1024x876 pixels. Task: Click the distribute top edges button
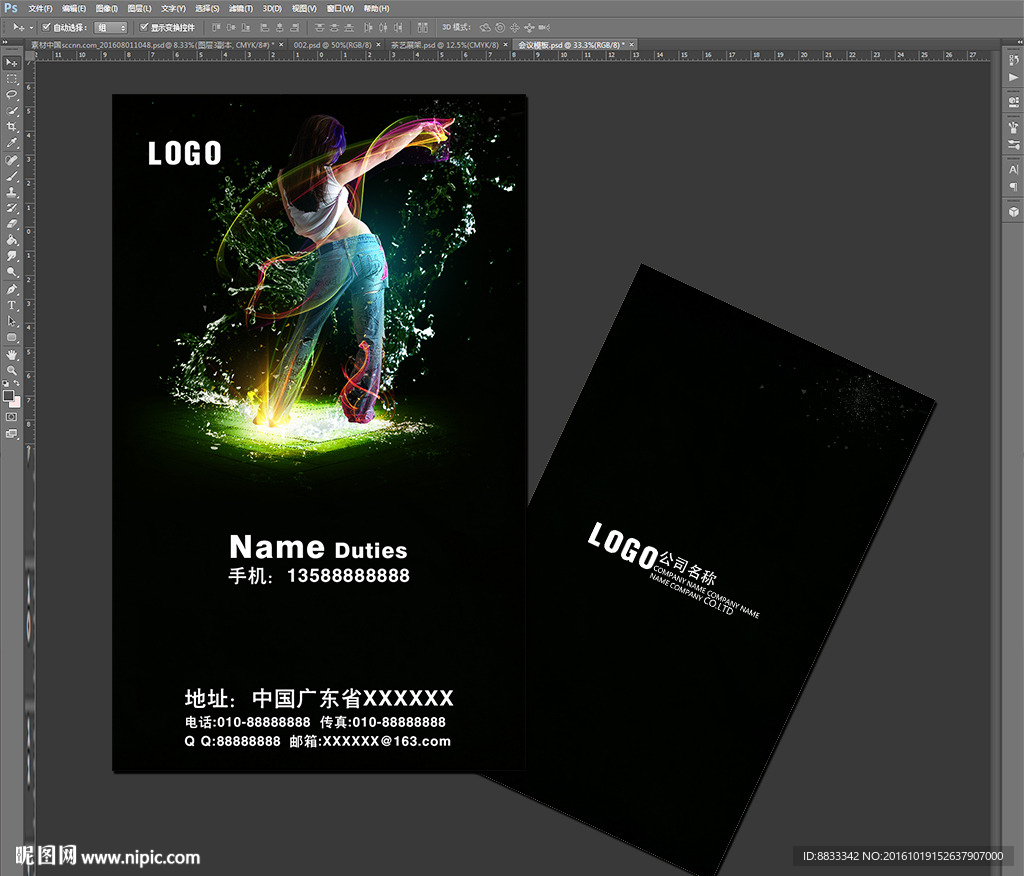point(319,27)
